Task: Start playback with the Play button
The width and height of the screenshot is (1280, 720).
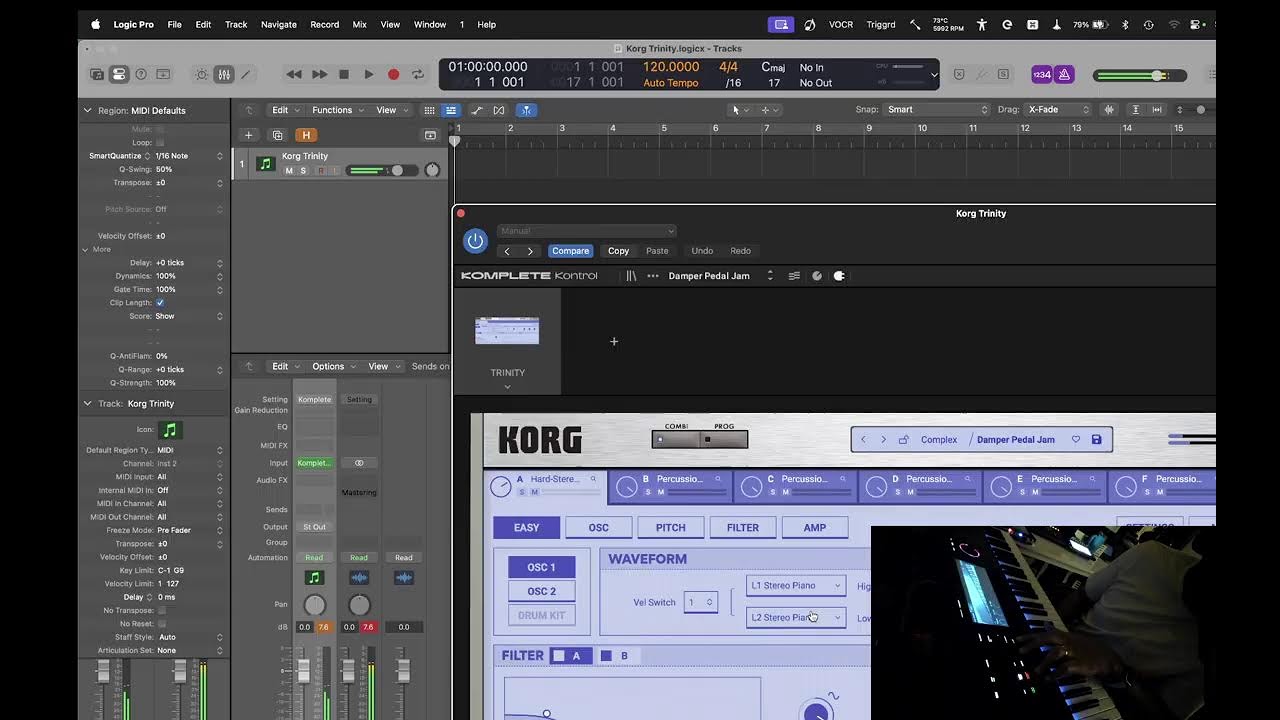Action: (x=369, y=74)
